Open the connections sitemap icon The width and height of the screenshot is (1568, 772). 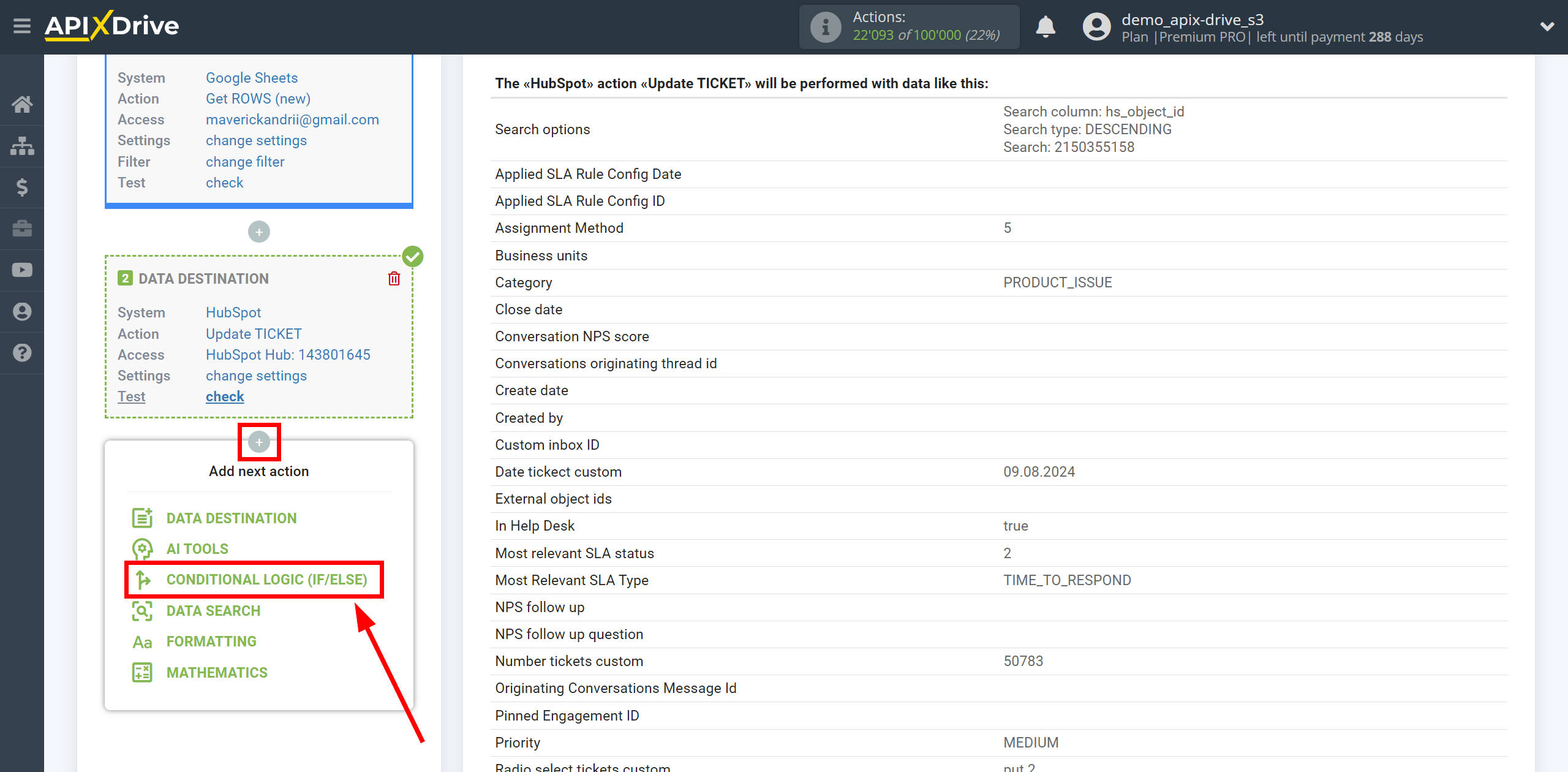pos(22,146)
